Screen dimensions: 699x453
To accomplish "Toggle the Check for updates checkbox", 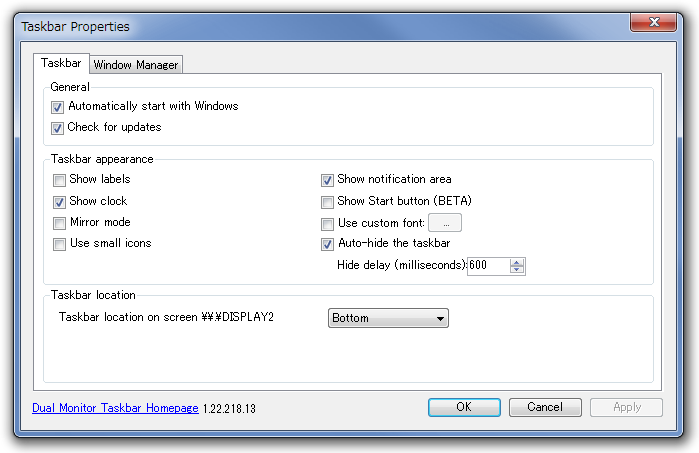I will tap(57, 128).
